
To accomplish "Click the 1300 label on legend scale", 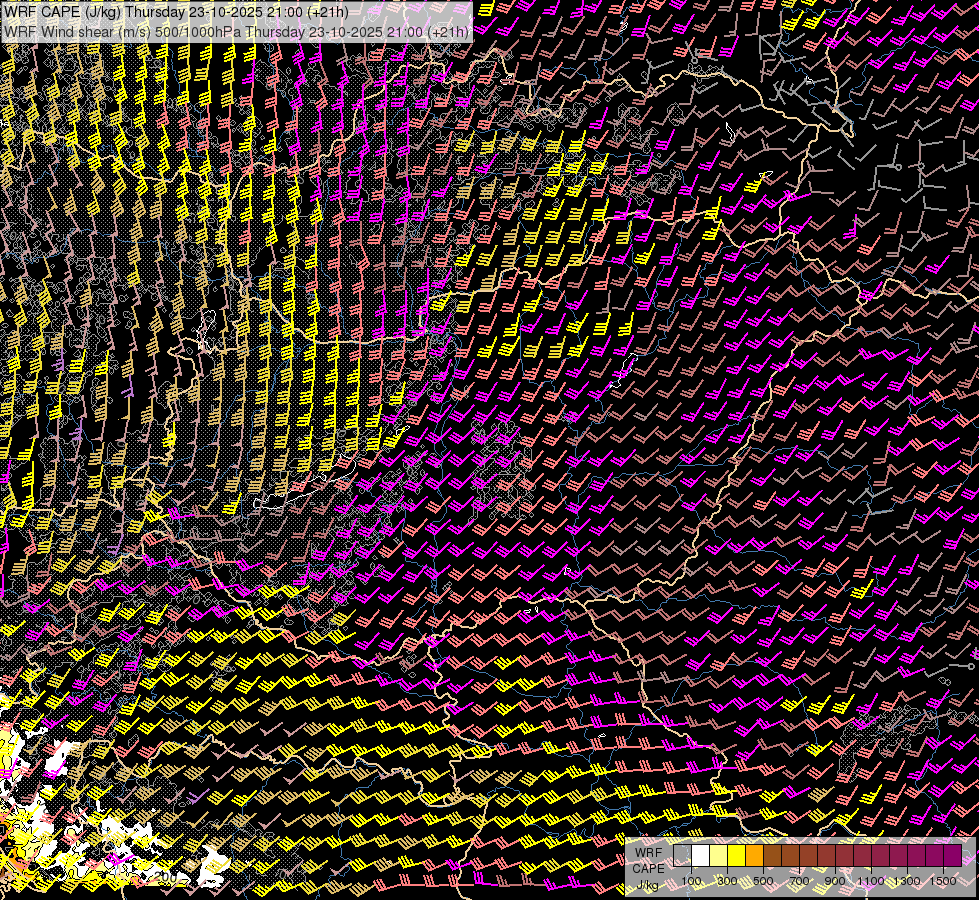I will tap(907, 880).
